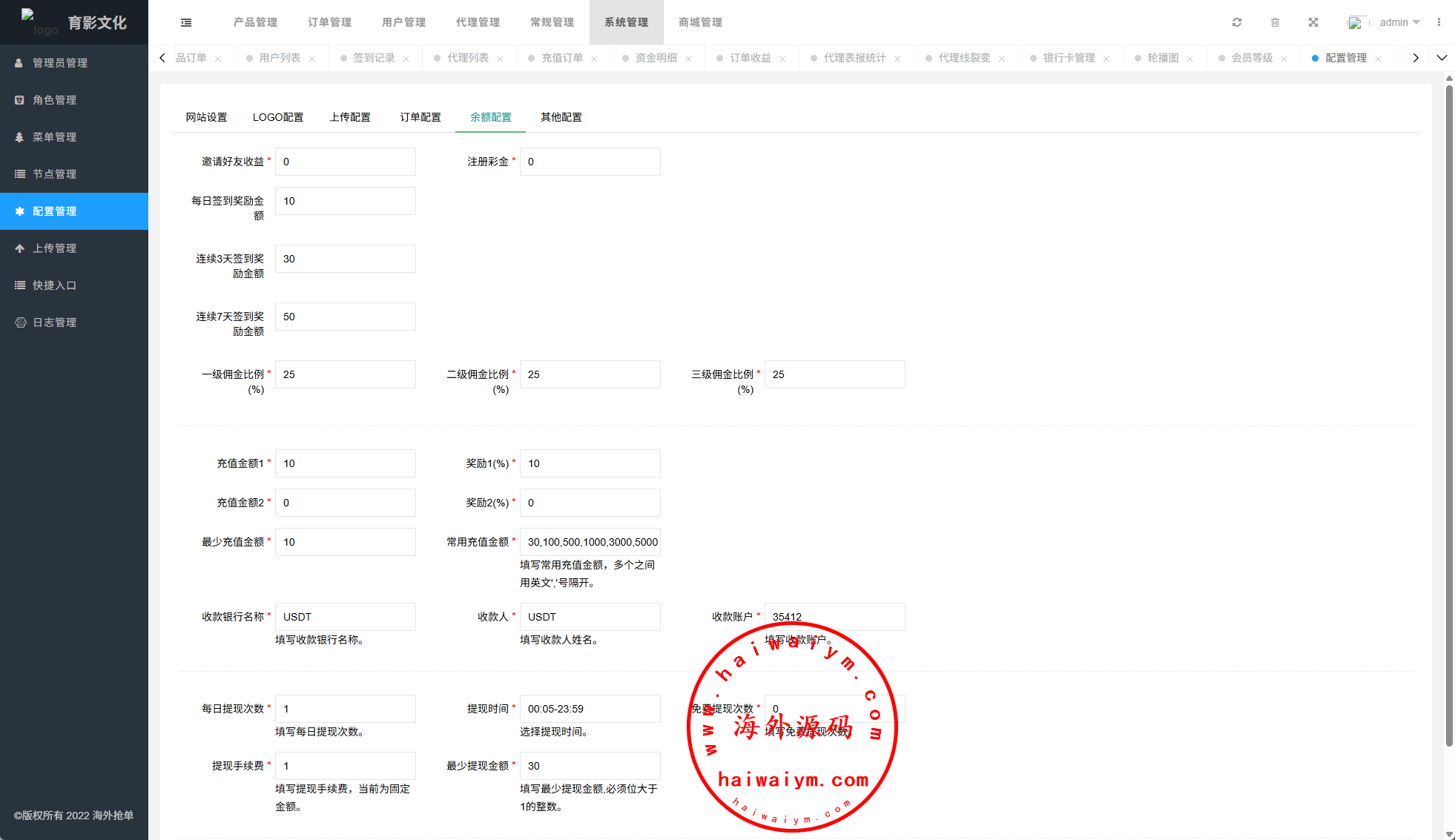
Task: Click the trash clear-cache icon
Action: tap(1275, 22)
